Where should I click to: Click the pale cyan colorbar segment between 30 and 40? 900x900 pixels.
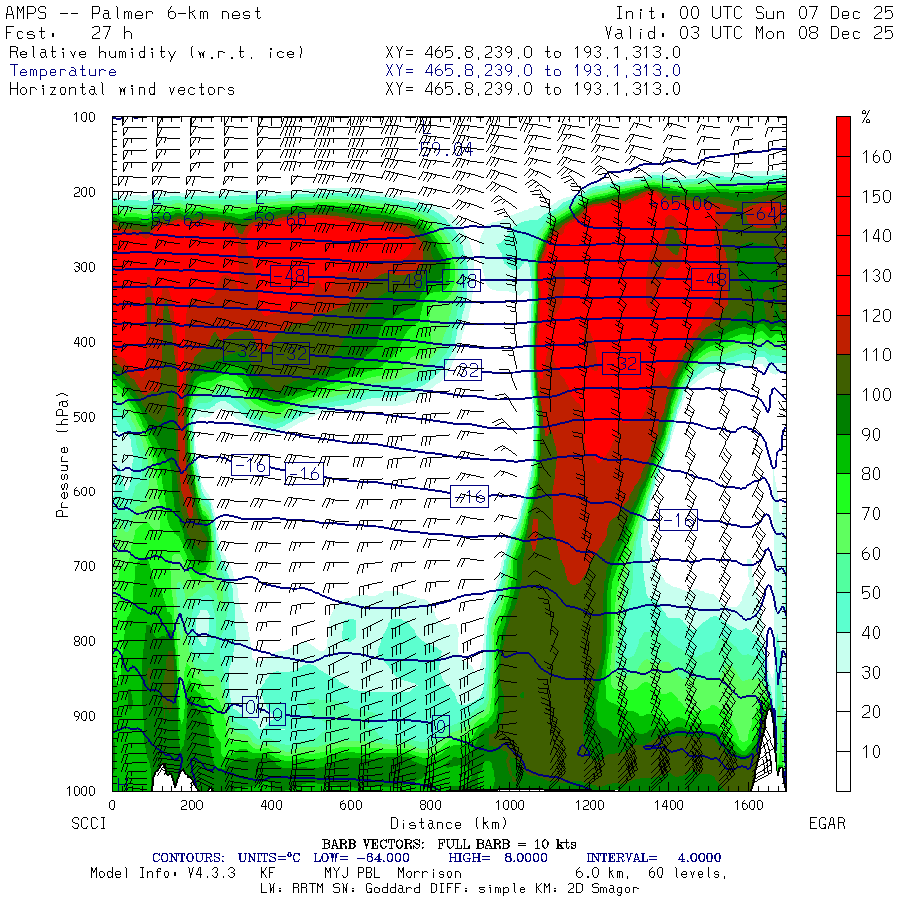click(843, 652)
